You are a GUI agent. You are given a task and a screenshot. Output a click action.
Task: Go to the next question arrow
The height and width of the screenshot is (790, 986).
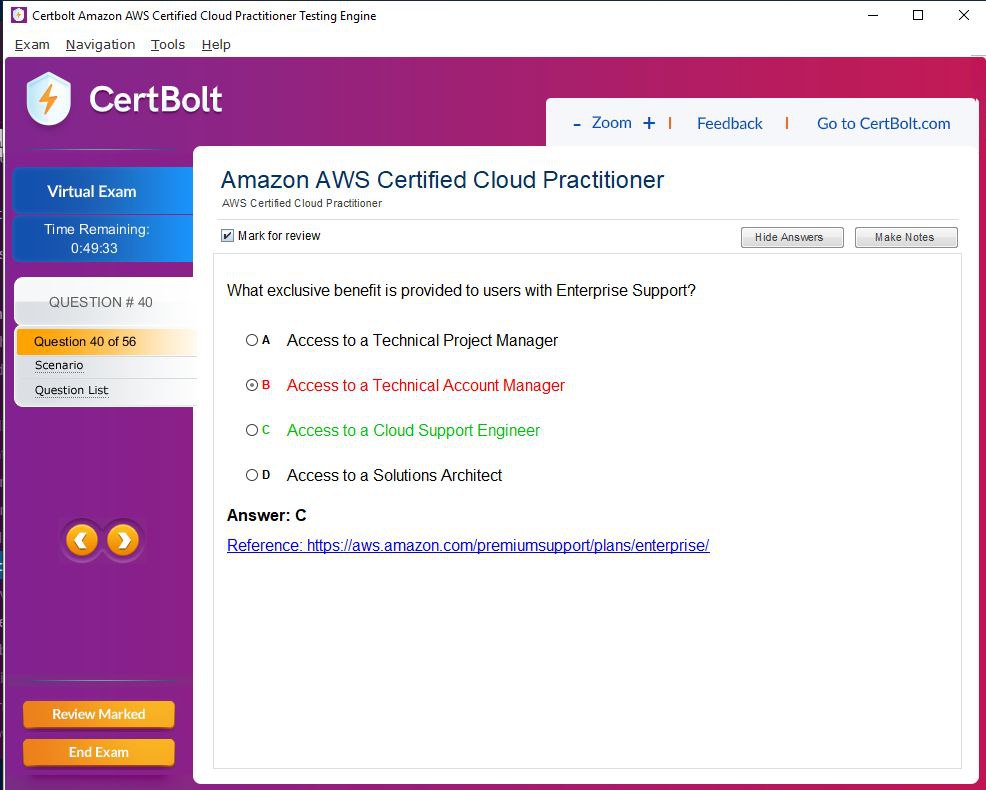click(x=123, y=540)
